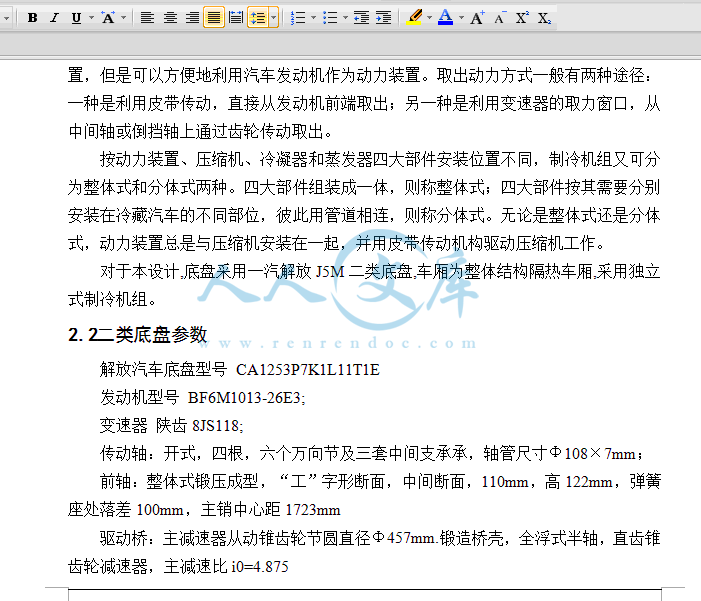This screenshot has height=601, width=701.
Task: Click text '式制冷机组。'
Action: tap(112, 300)
